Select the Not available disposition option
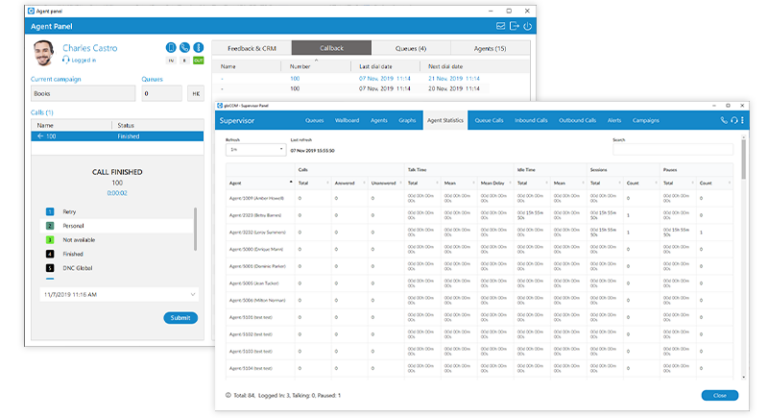This screenshot has width=768, height=418. pyautogui.click(x=80, y=241)
